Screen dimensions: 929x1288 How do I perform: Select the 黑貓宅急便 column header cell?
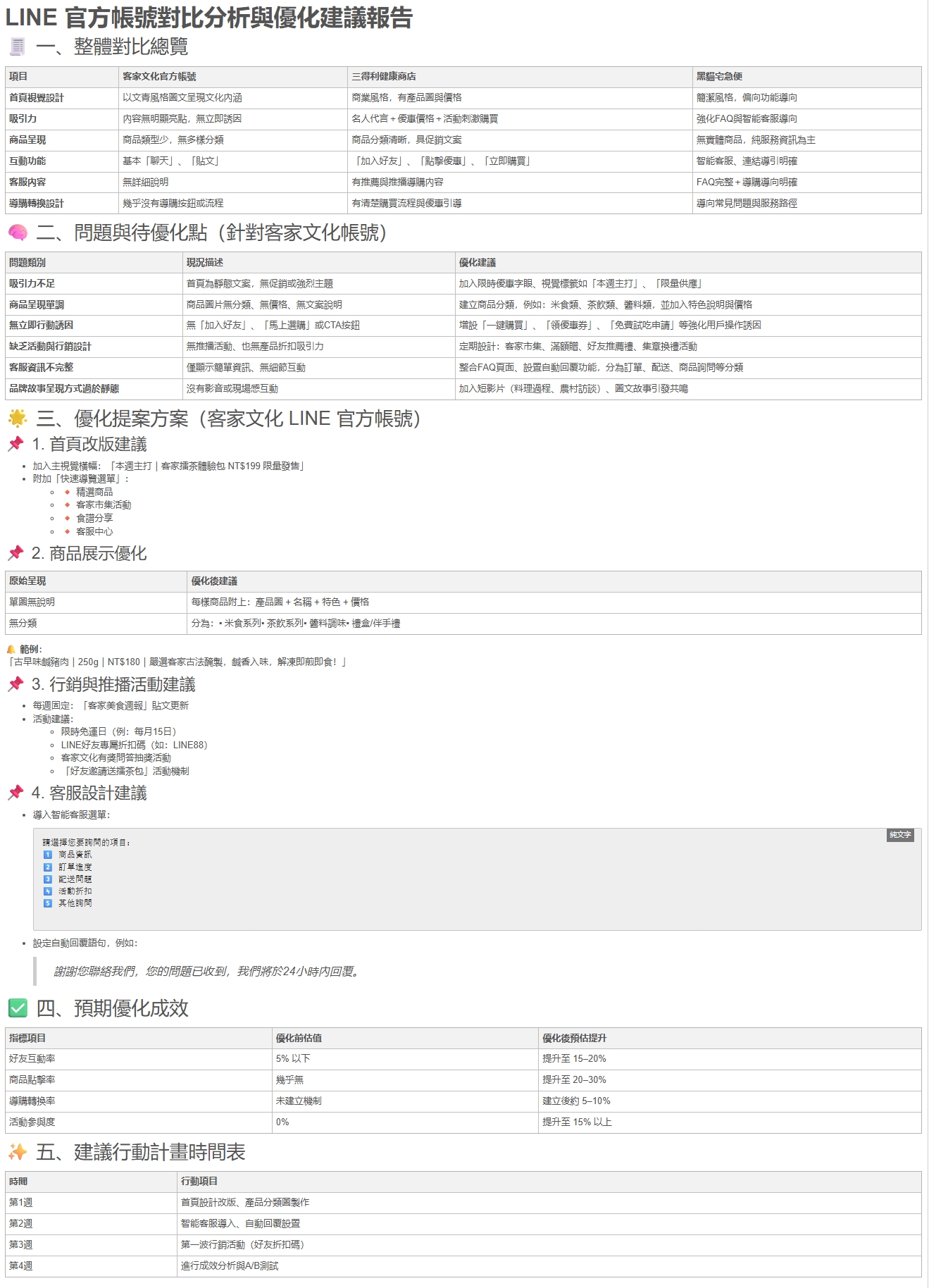719,77
